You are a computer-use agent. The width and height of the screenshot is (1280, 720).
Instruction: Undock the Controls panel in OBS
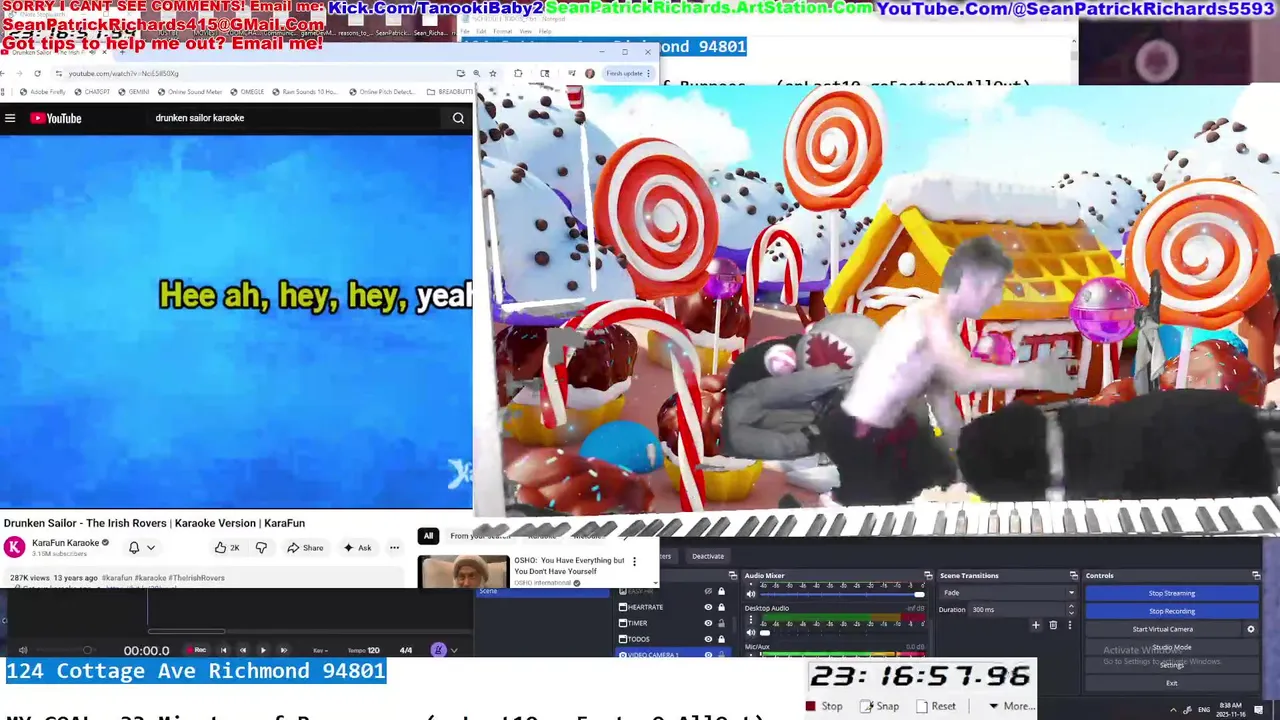tap(1256, 575)
